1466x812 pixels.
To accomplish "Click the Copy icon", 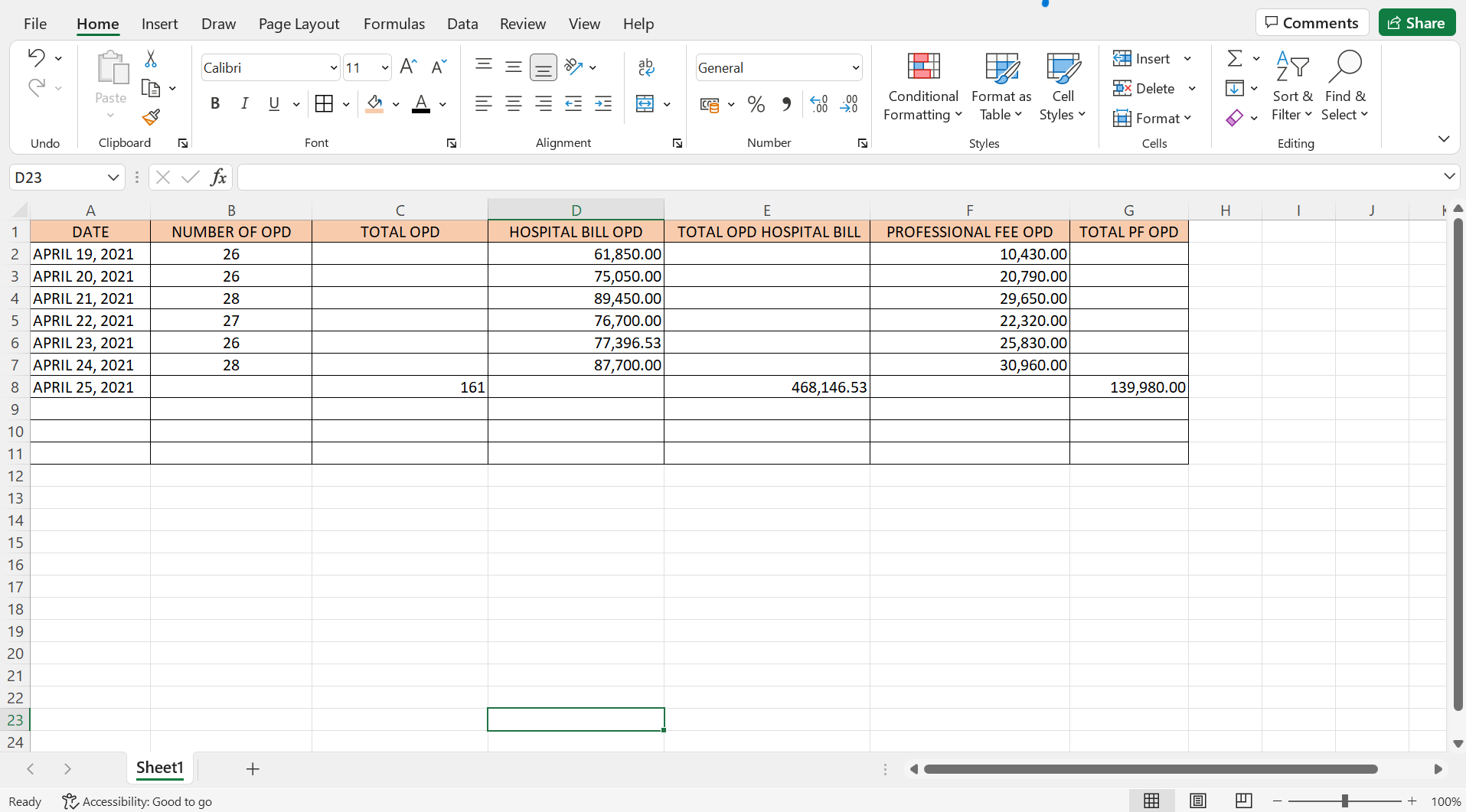I will pyautogui.click(x=151, y=89).
